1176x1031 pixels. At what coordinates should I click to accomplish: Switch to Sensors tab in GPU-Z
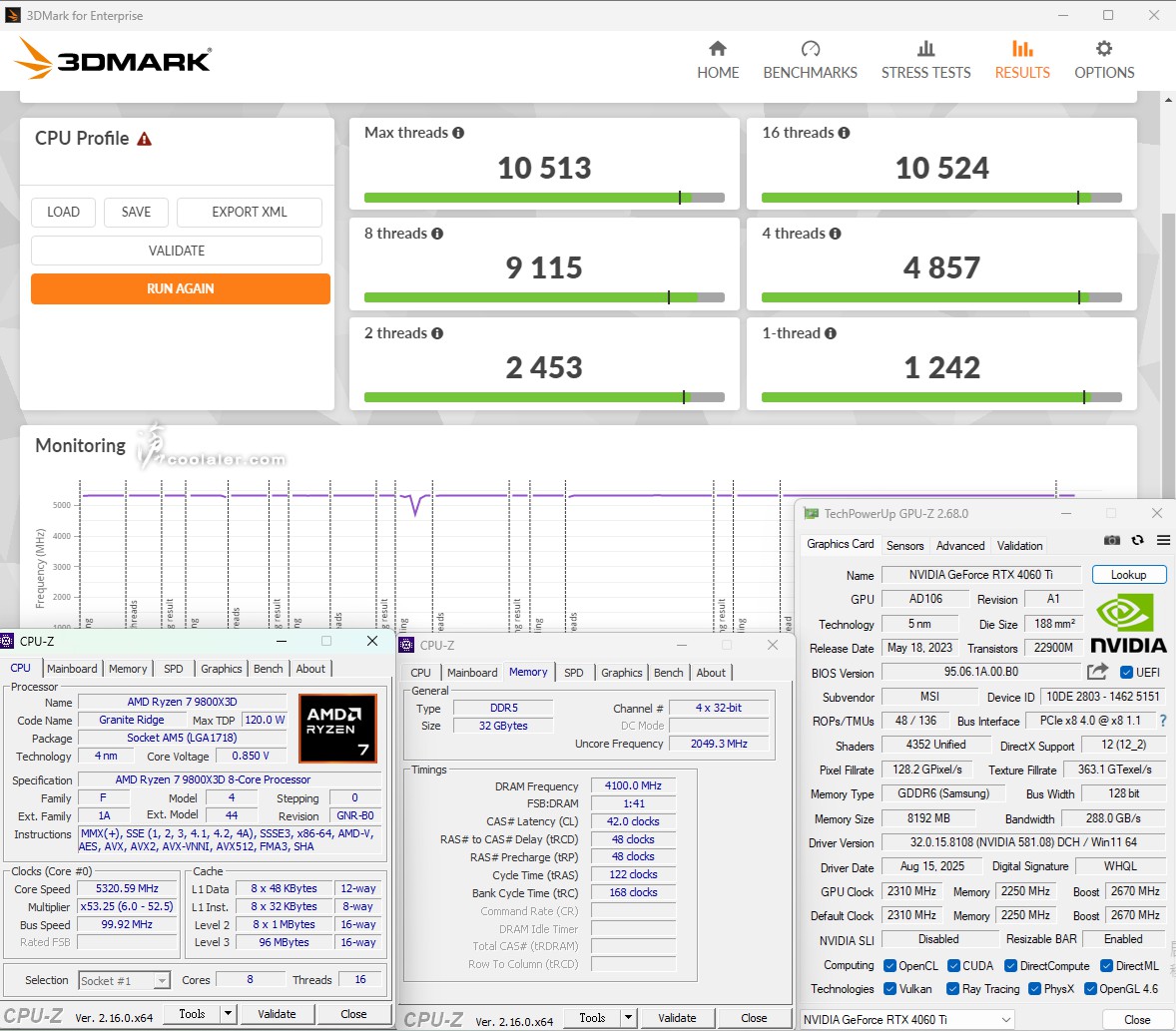click(x=904, y=546)
